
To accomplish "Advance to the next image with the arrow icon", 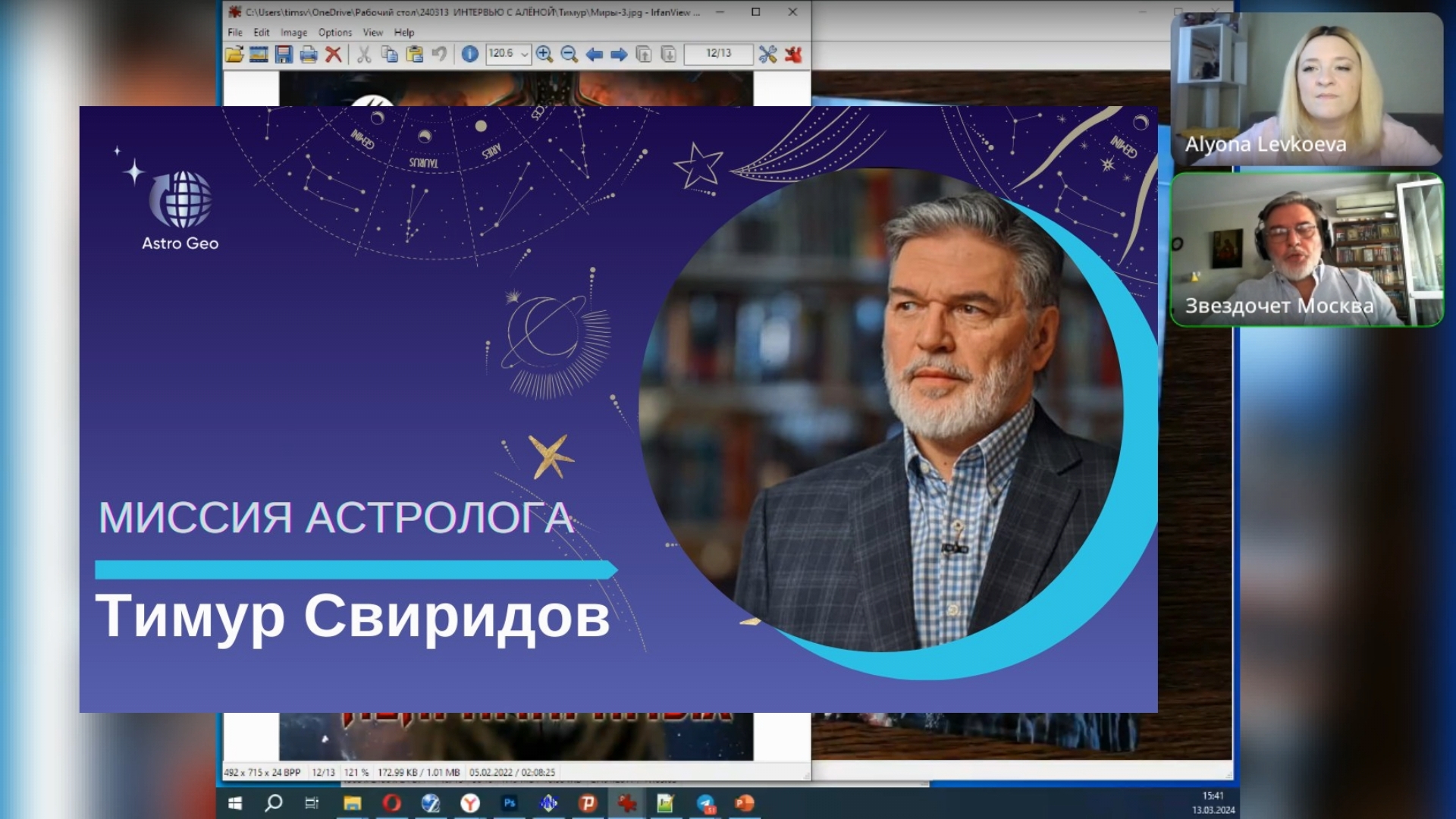I will pos(619,54).
